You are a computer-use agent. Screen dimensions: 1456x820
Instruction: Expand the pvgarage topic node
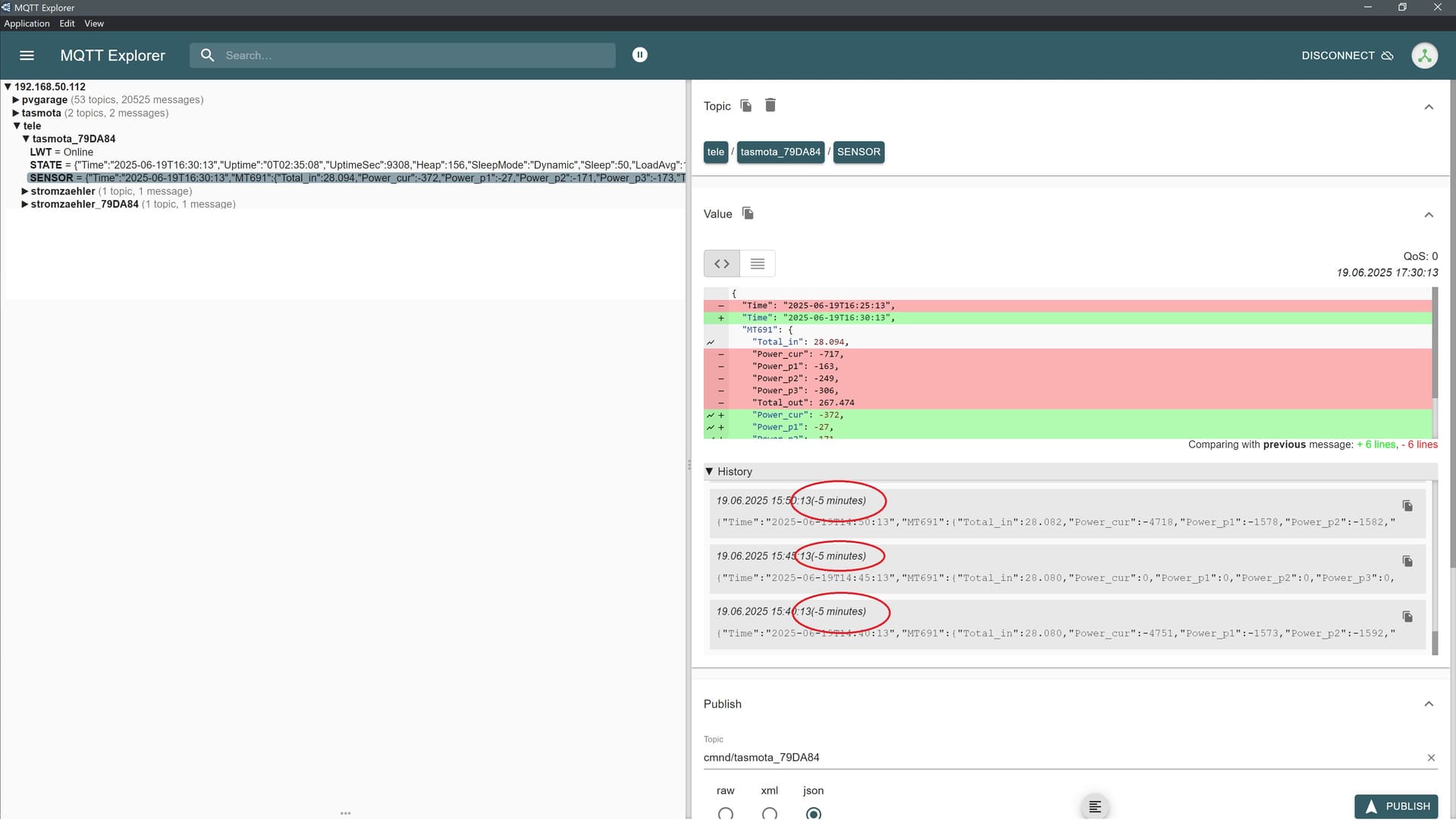pos(16,99)
